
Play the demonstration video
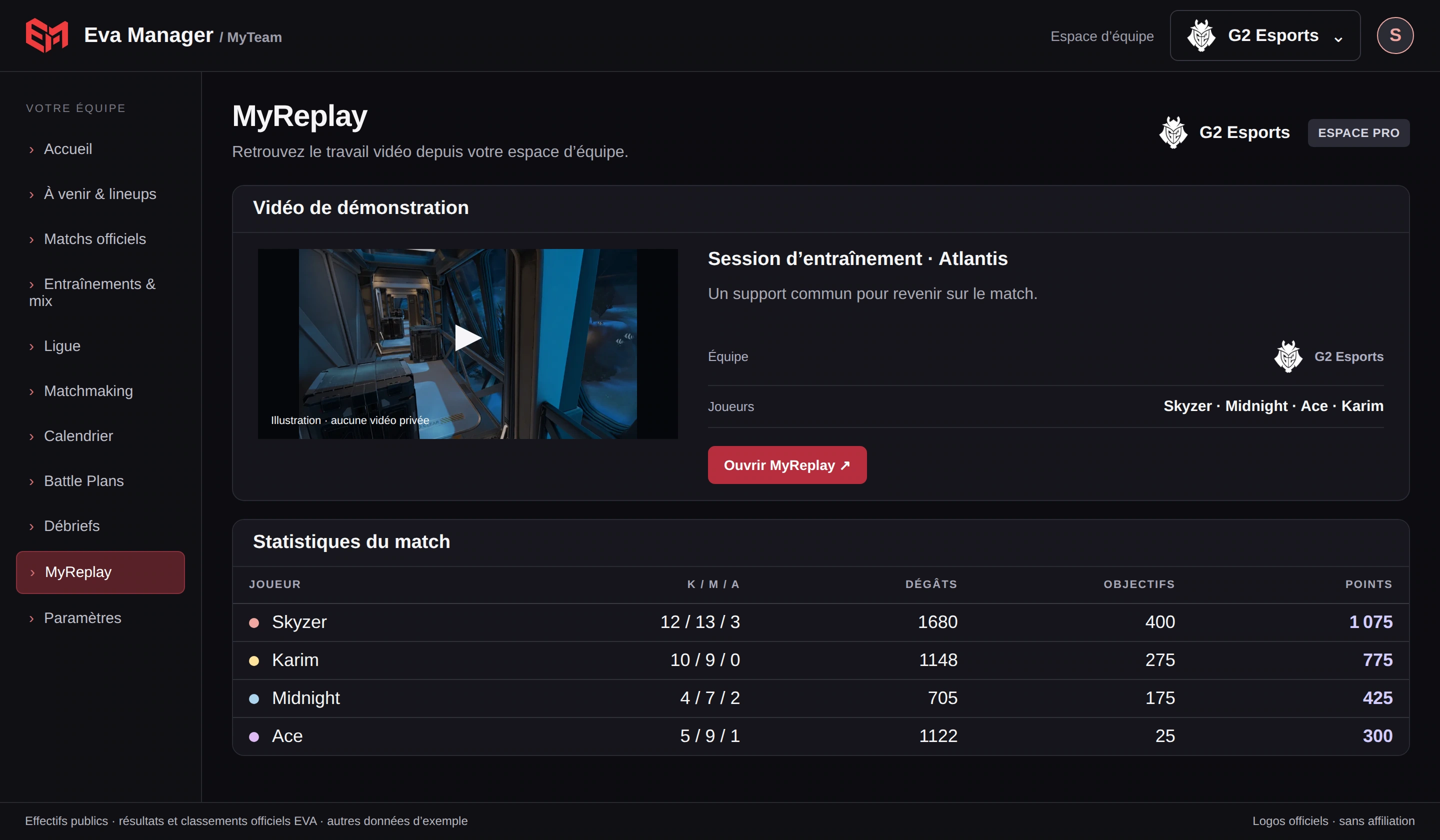[x=468, y=337]
